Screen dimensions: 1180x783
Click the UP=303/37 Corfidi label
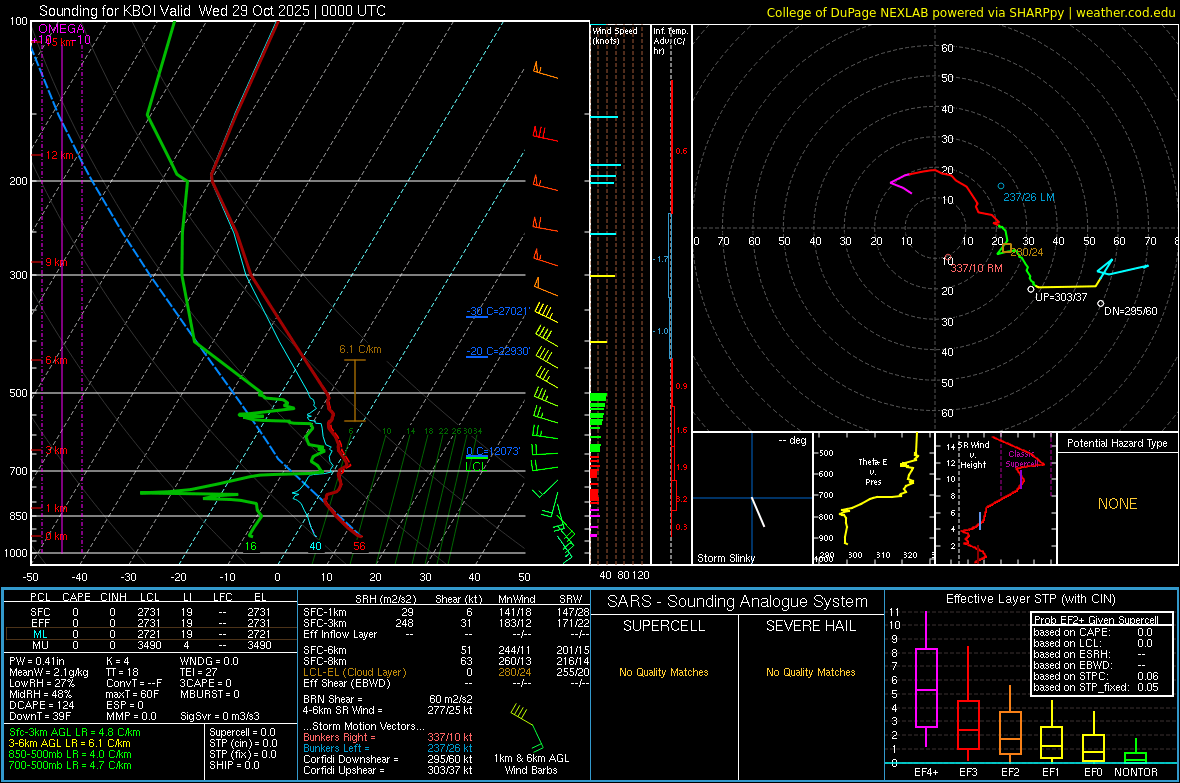click(1061, 297)
